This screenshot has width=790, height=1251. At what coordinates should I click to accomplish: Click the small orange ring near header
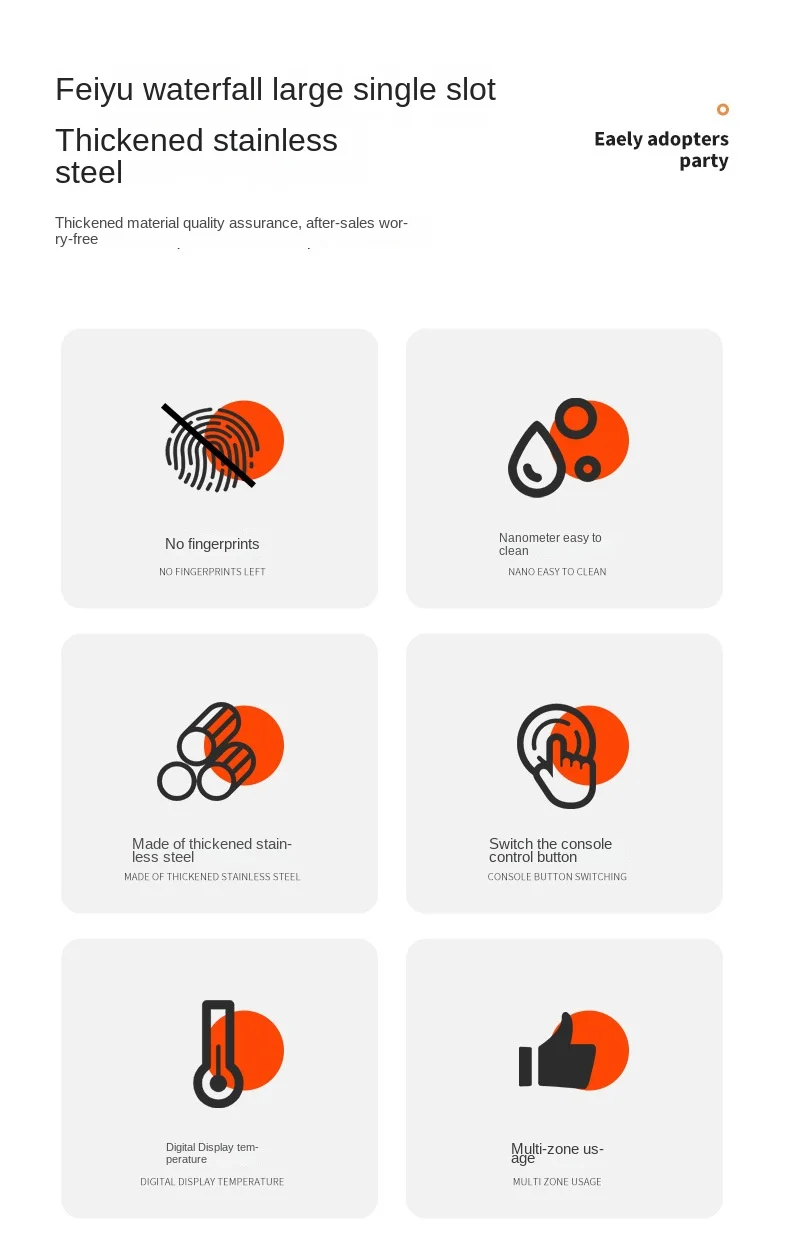[x=723, y=110]
